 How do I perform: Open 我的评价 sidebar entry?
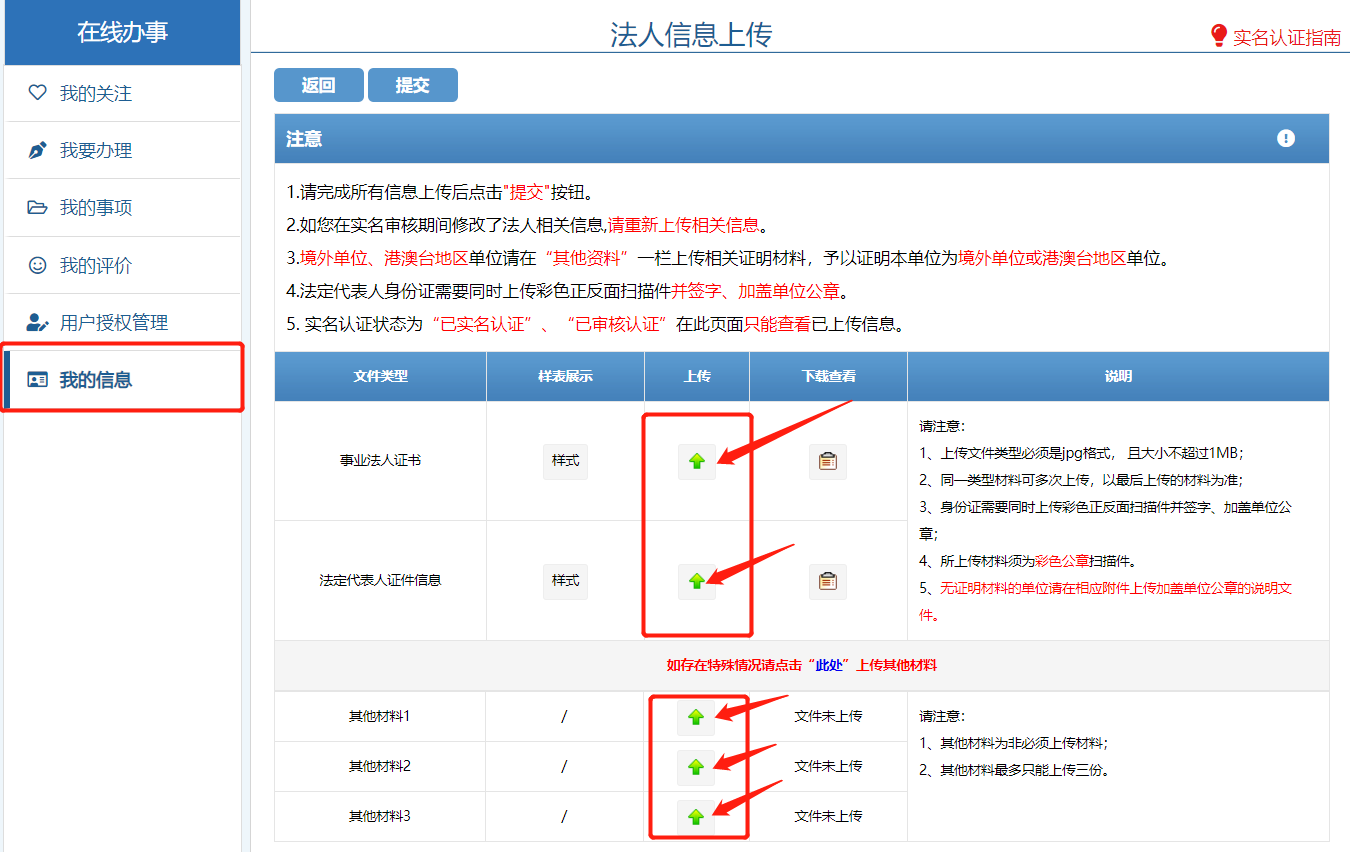point(95,266)
